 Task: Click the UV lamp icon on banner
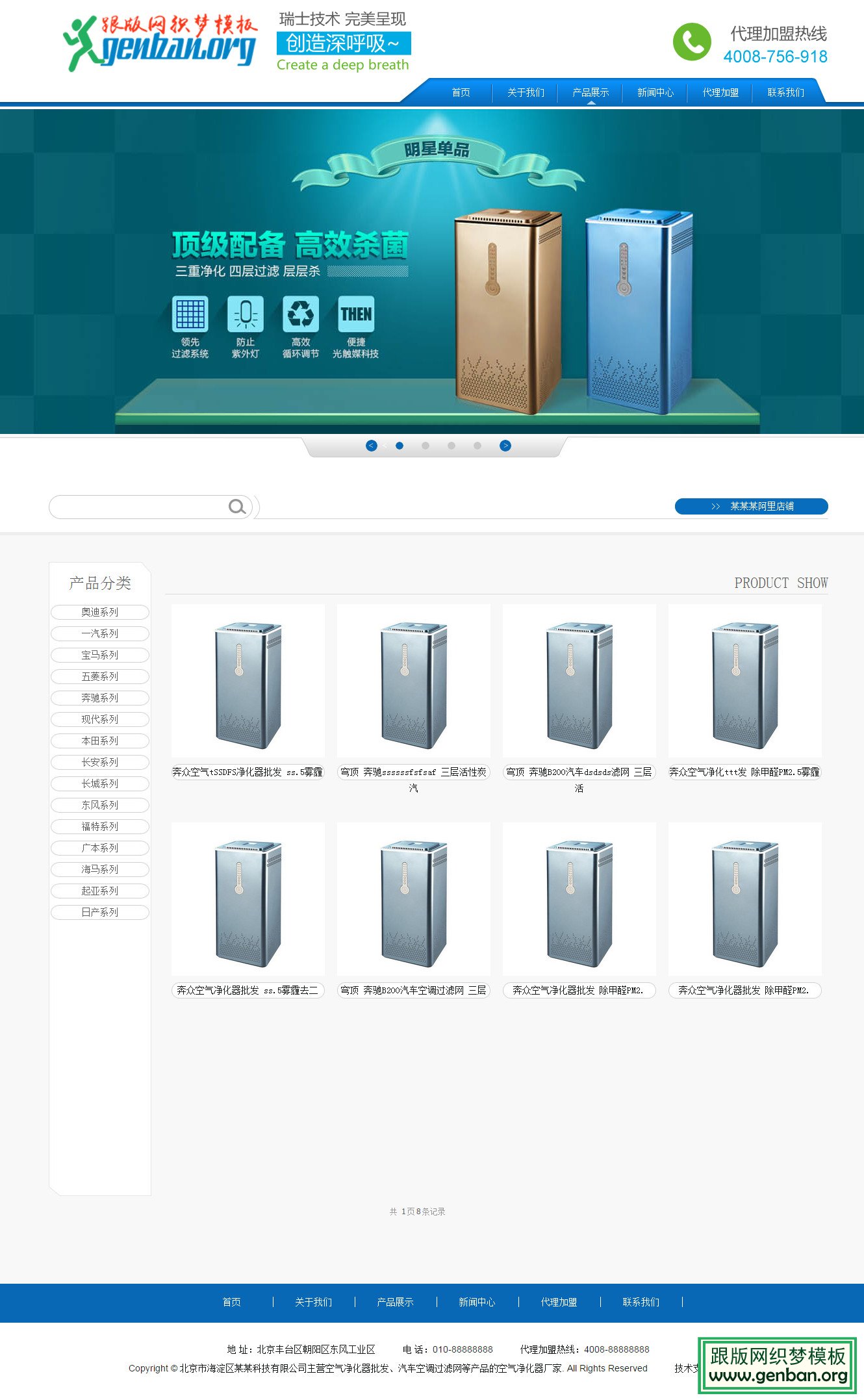pyautogui.click(x=246, y=314)
